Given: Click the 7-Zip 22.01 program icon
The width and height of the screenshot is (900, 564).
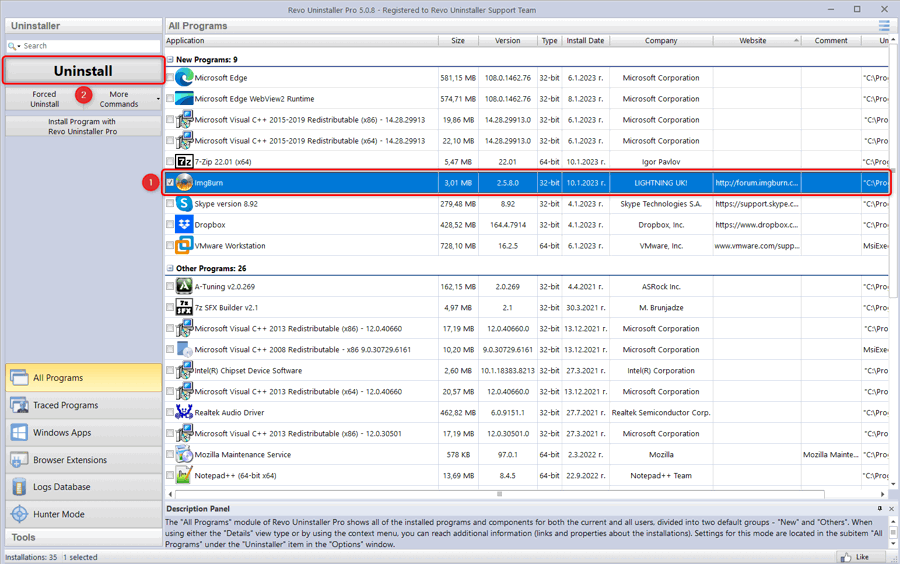Looking at the screenshot, I should click(184, 162).
